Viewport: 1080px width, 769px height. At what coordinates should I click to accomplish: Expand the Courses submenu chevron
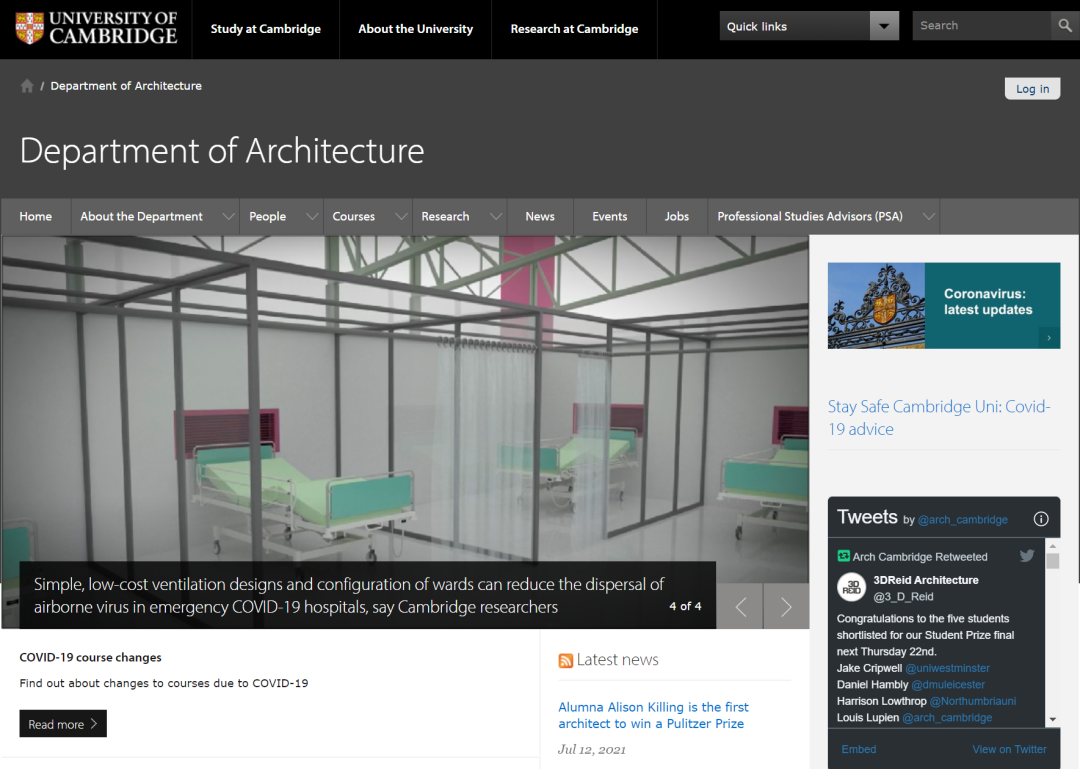401,216
